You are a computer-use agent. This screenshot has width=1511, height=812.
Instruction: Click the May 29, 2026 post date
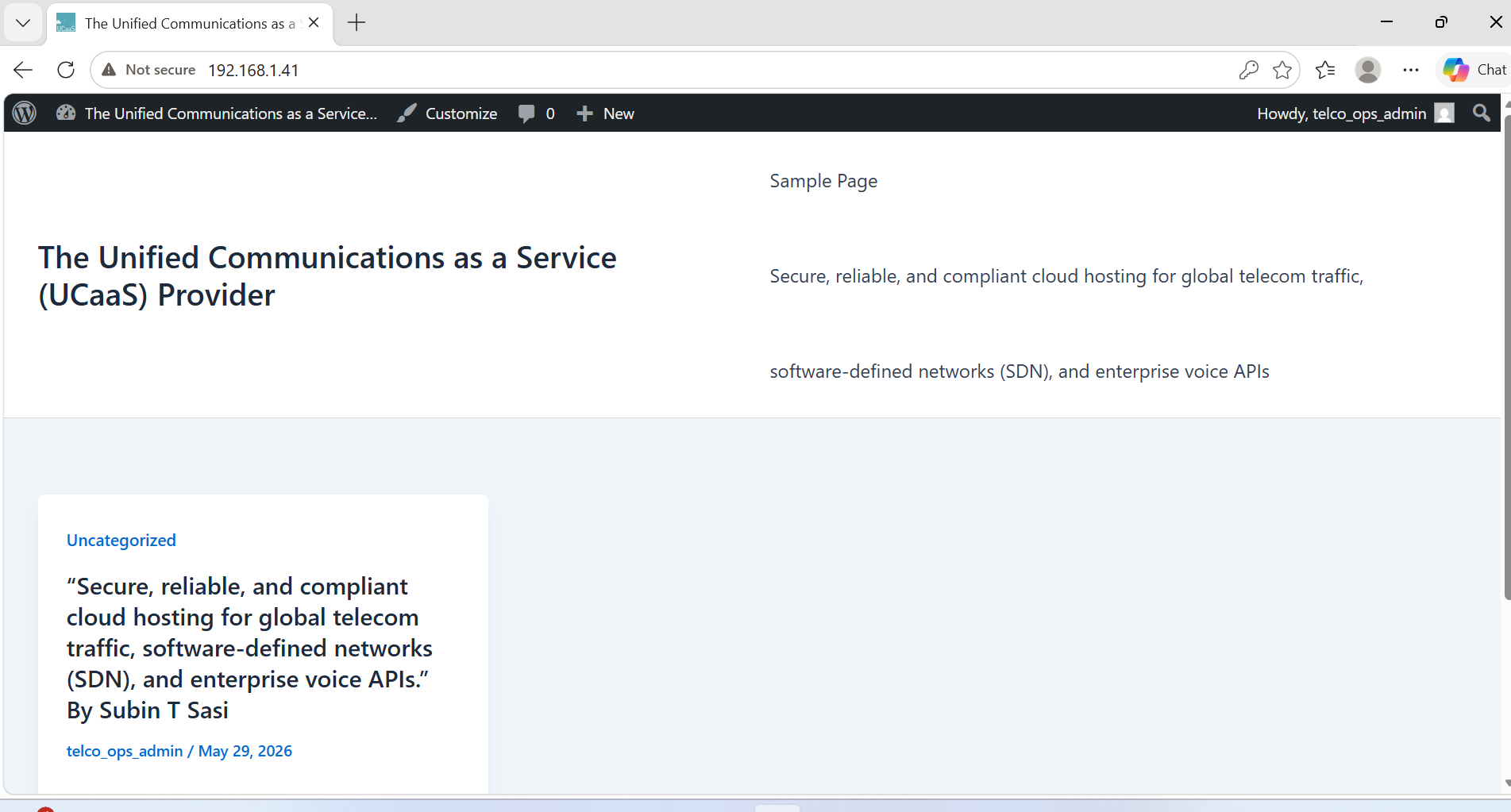pos(245,751)
